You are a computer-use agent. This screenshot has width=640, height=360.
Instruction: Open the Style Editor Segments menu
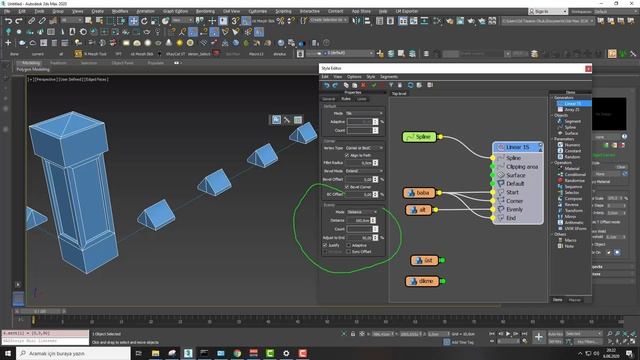[x=389, y=77]
